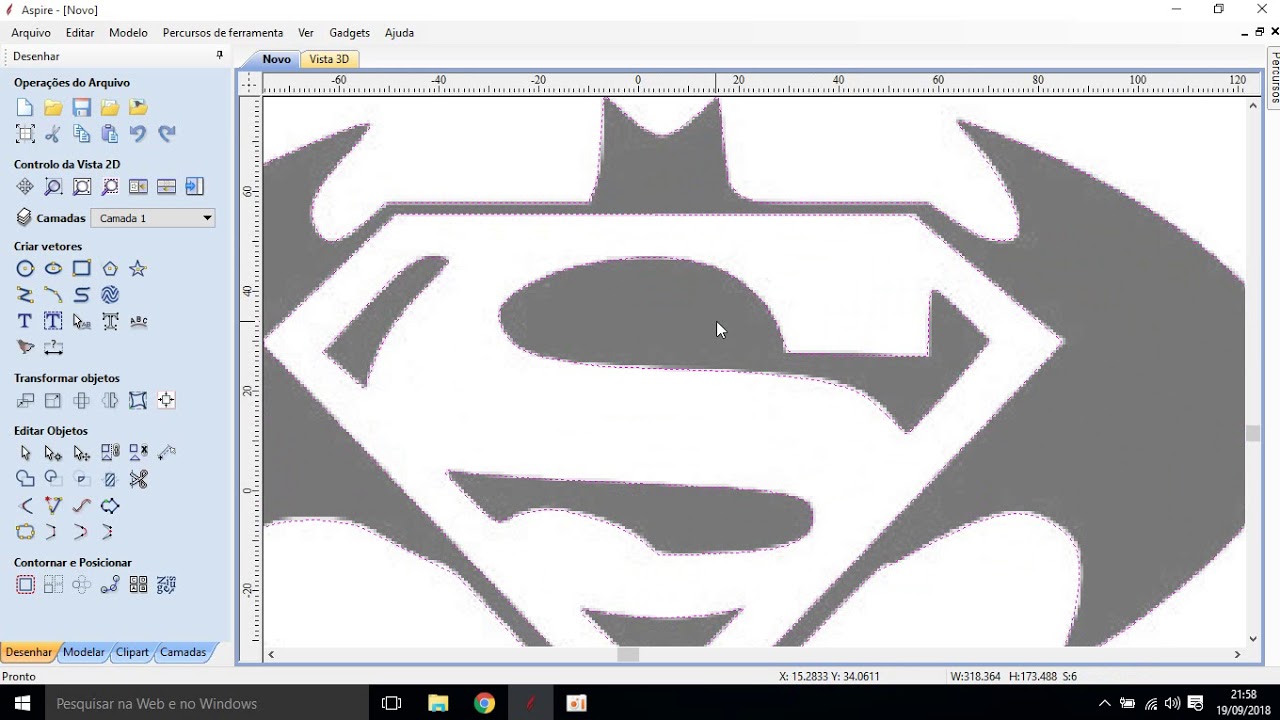Image resolution: width=1280 pixels, height=720 pixels.
Task: Open File Explorer from the taskbar
Action: coord(438,703)
